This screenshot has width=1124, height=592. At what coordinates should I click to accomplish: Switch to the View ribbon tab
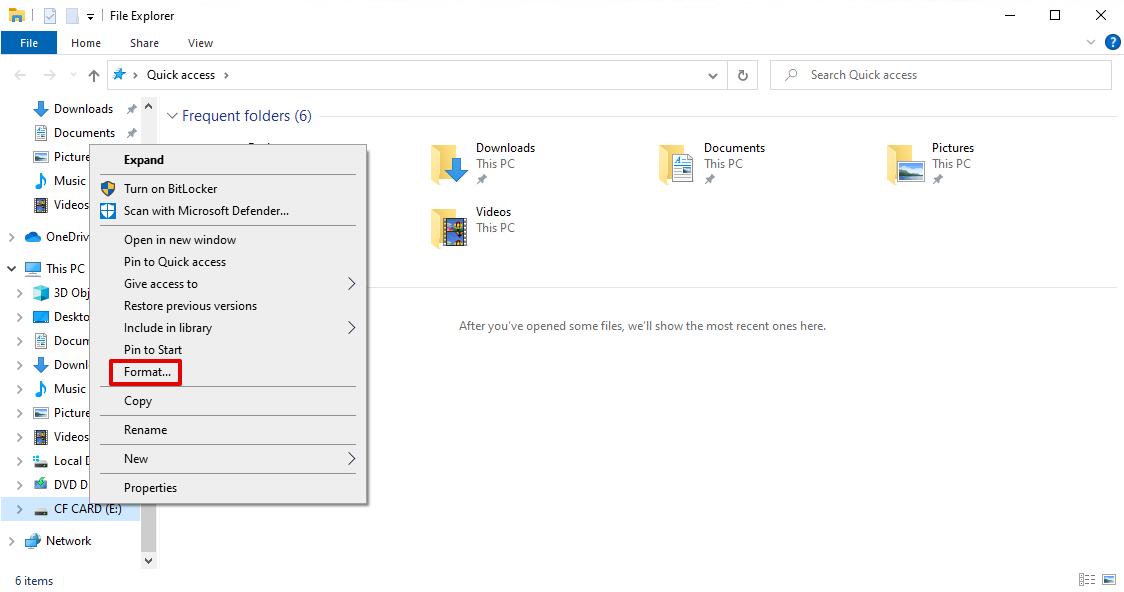[200, 43]
